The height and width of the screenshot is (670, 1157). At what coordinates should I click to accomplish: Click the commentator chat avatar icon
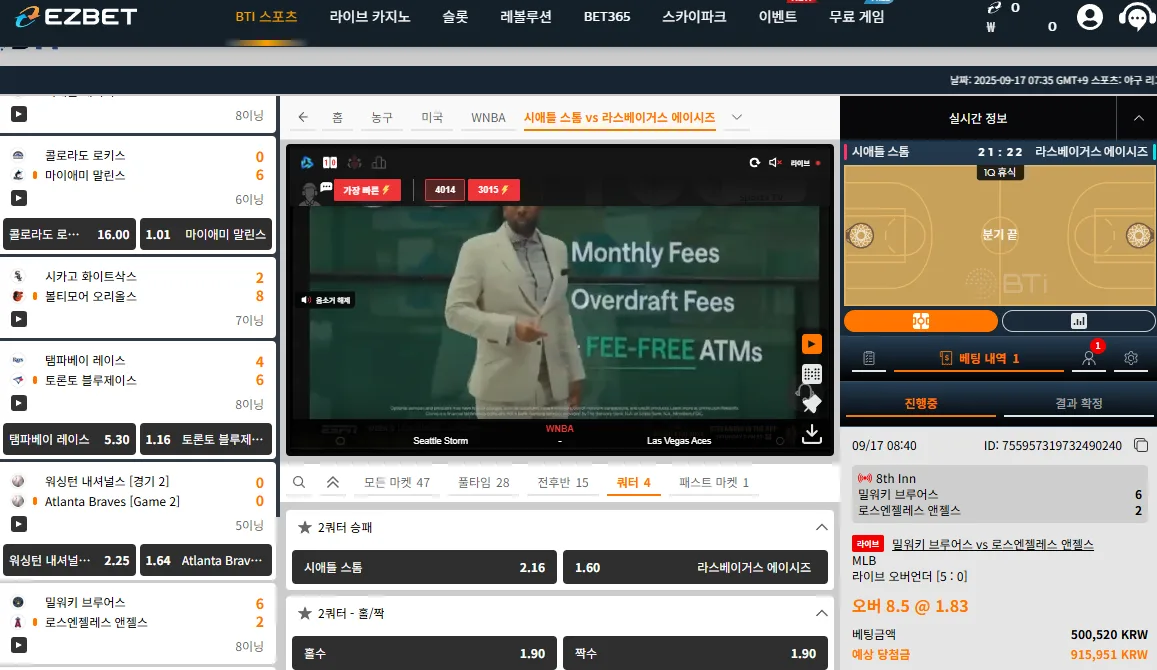coord(314,193)
